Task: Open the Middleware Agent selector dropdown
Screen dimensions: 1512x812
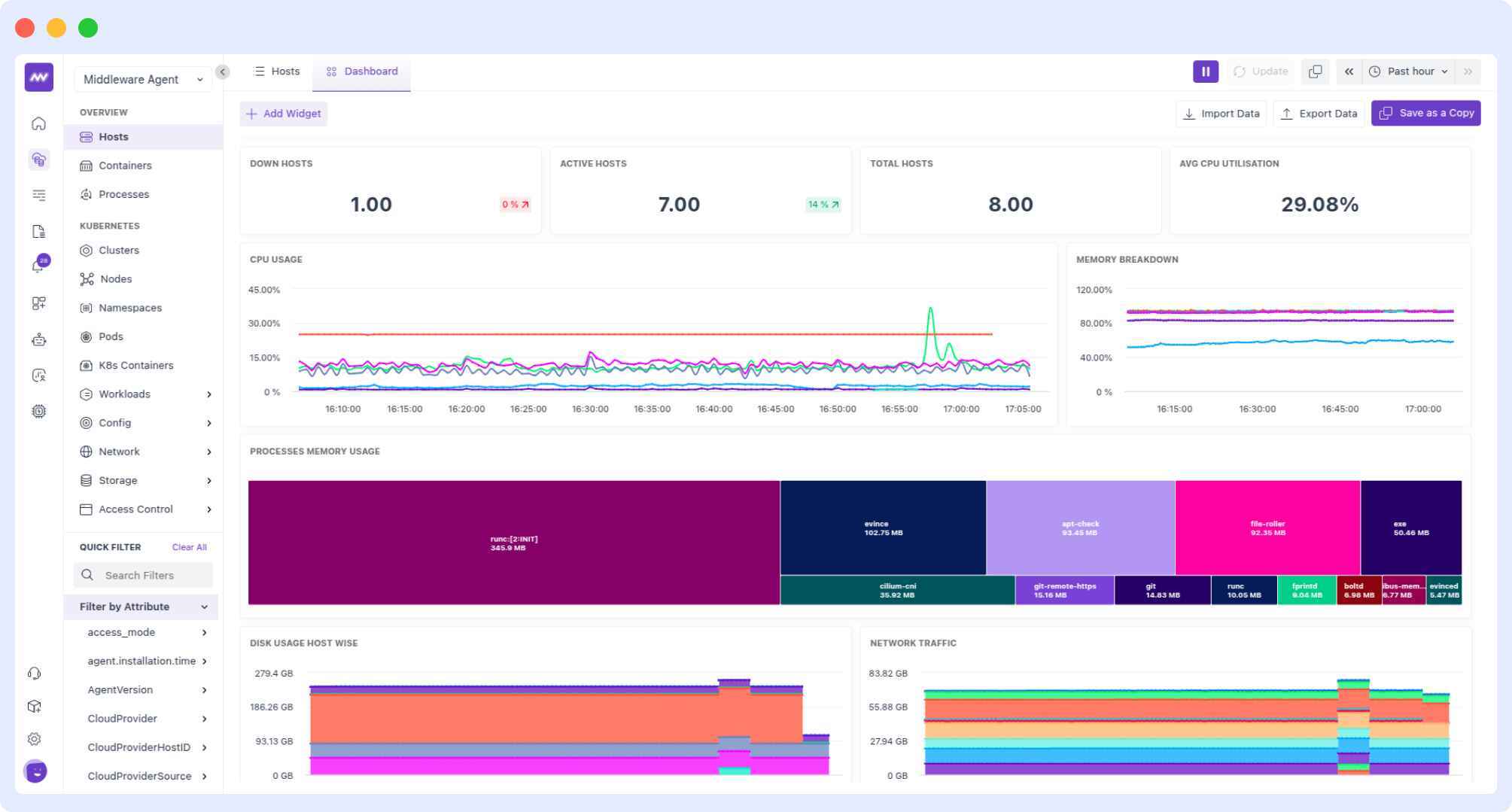Action: pos(142,78)
